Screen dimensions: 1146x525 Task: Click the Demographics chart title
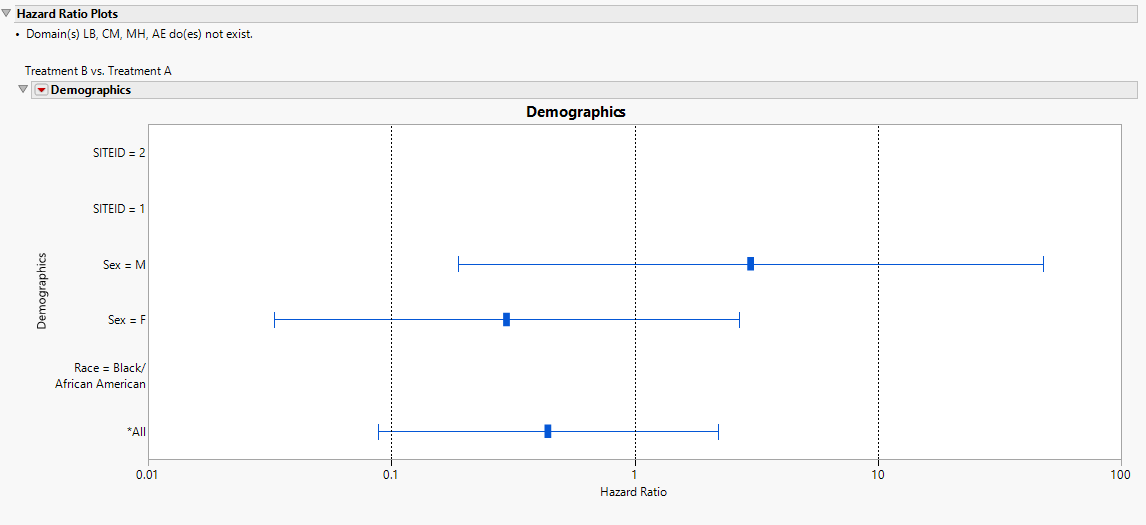[x=576, y=113]
